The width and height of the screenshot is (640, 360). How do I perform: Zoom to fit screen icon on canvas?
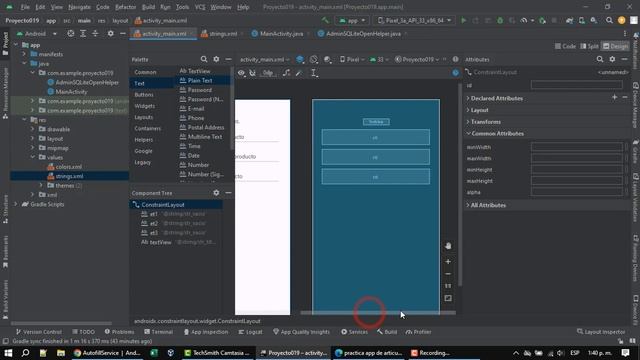click(x=448, y=298)
